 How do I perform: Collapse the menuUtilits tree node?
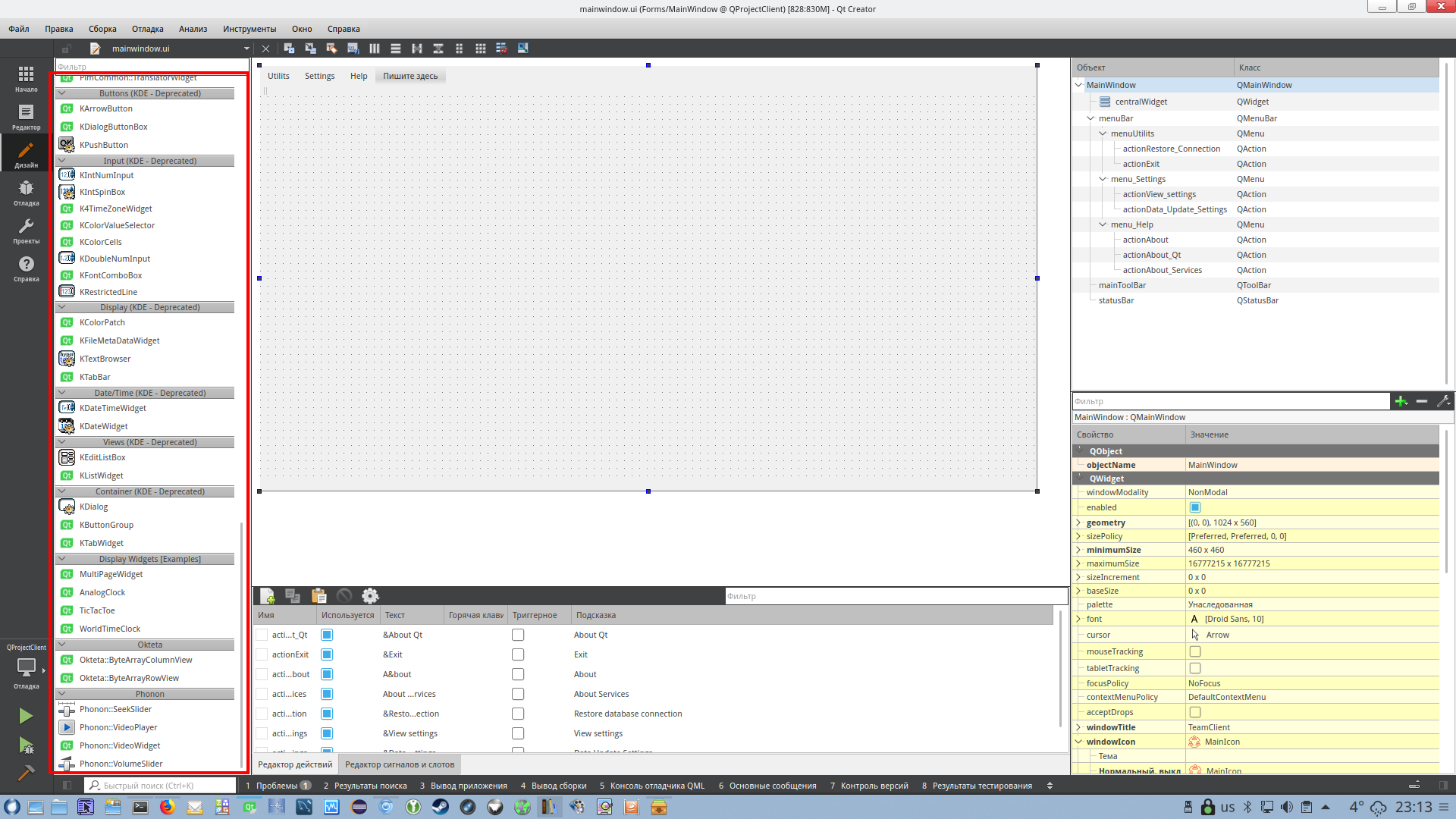[x=1103, y=133]
